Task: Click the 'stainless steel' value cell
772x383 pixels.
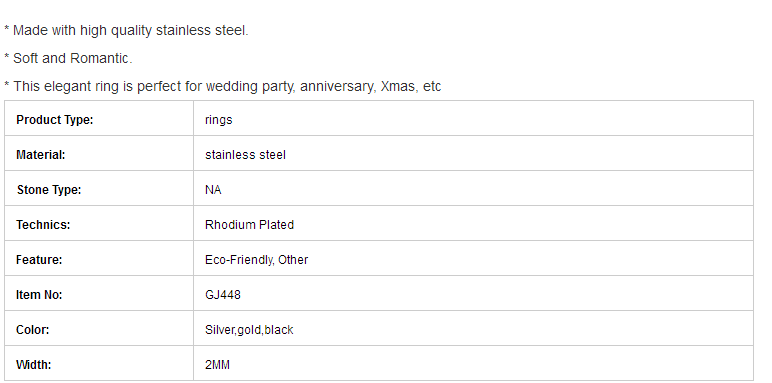Action: point(473,153)
